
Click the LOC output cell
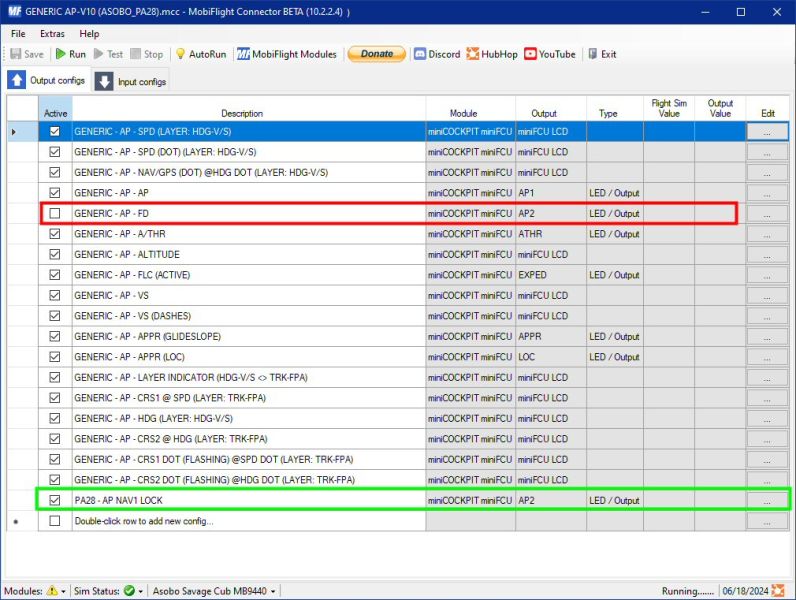[551, 357]
